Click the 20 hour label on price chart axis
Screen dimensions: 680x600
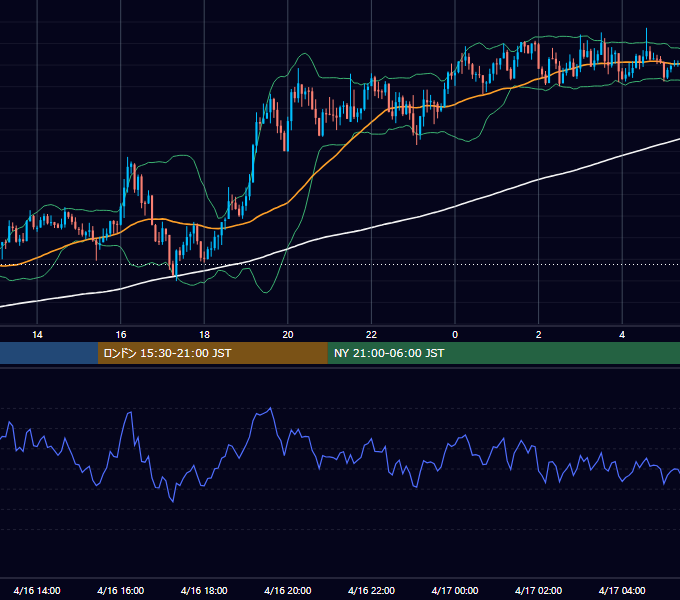pos(288,335)
